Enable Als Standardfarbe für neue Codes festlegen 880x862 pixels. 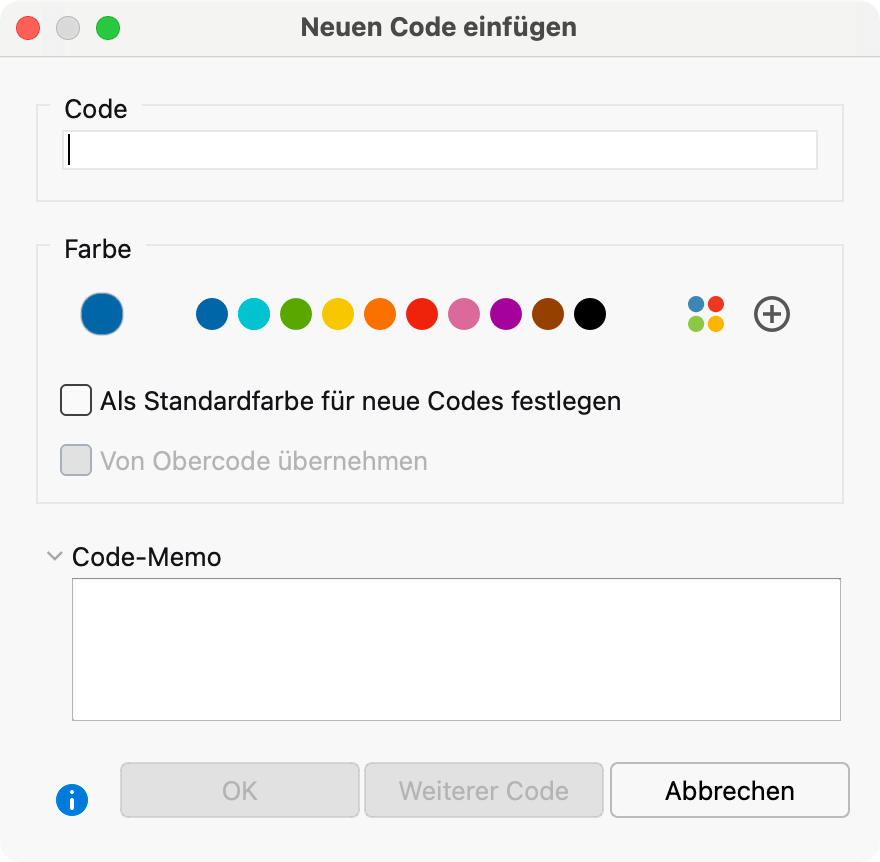pos(75,400)
